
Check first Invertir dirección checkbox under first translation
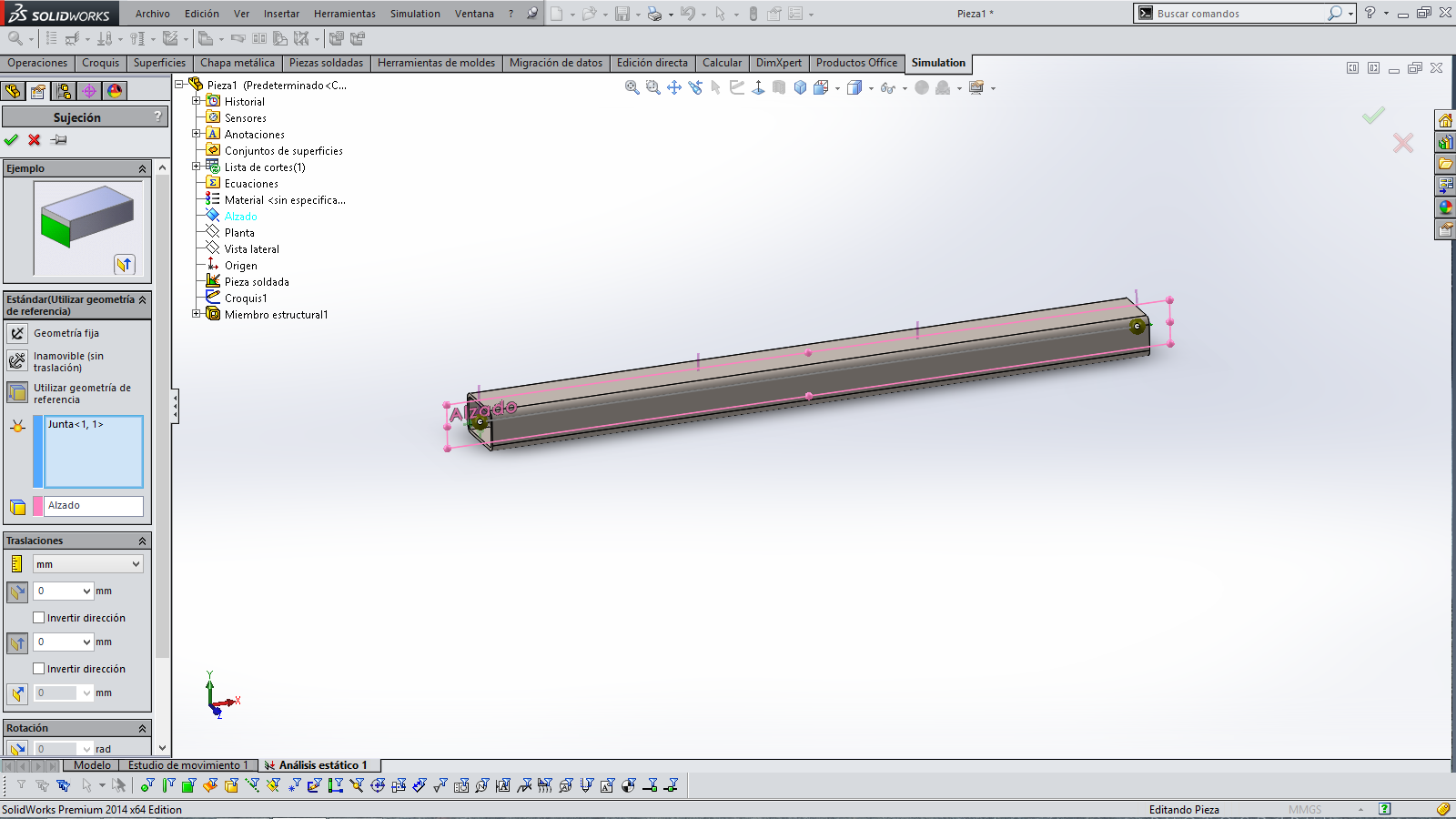click(x=39, y=618)
